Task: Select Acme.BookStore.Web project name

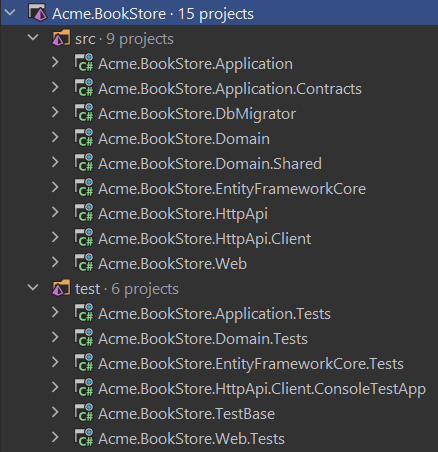Action: tap(172, 264)
